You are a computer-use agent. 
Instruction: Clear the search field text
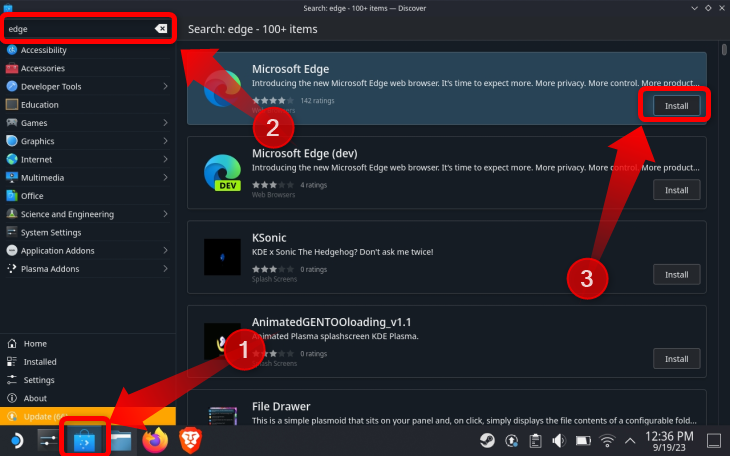[161, 29]
